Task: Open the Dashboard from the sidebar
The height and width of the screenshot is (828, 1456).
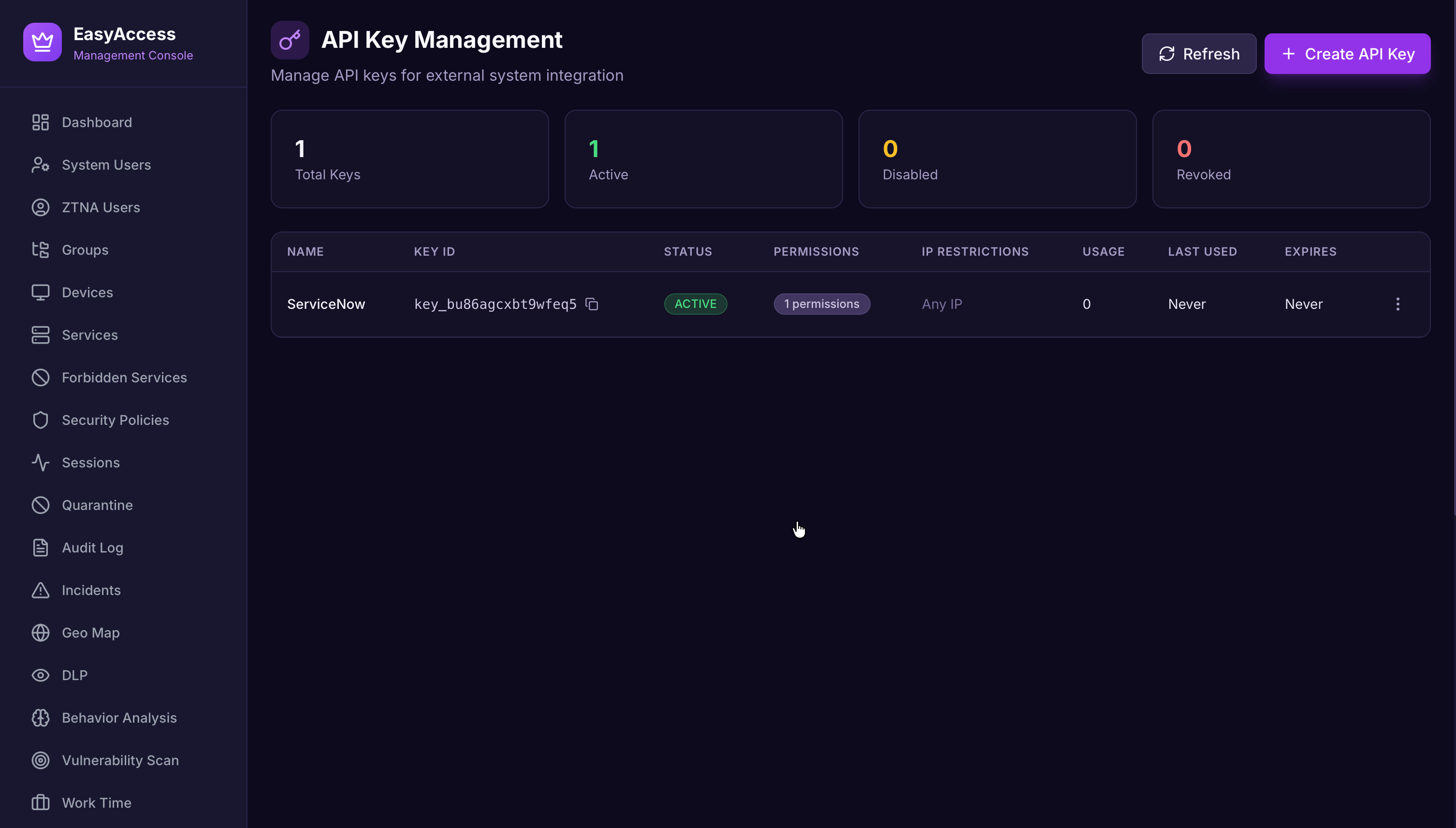Action: tap(41, 122)
